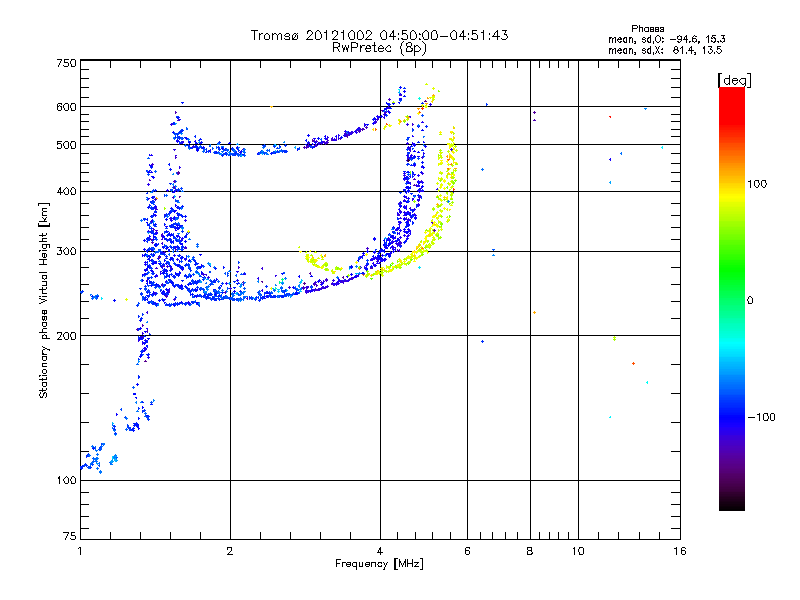Click the y-axis tick label '500'
Image resolution: width=800 pixels, height=600 pixels.
coord(67,145)
